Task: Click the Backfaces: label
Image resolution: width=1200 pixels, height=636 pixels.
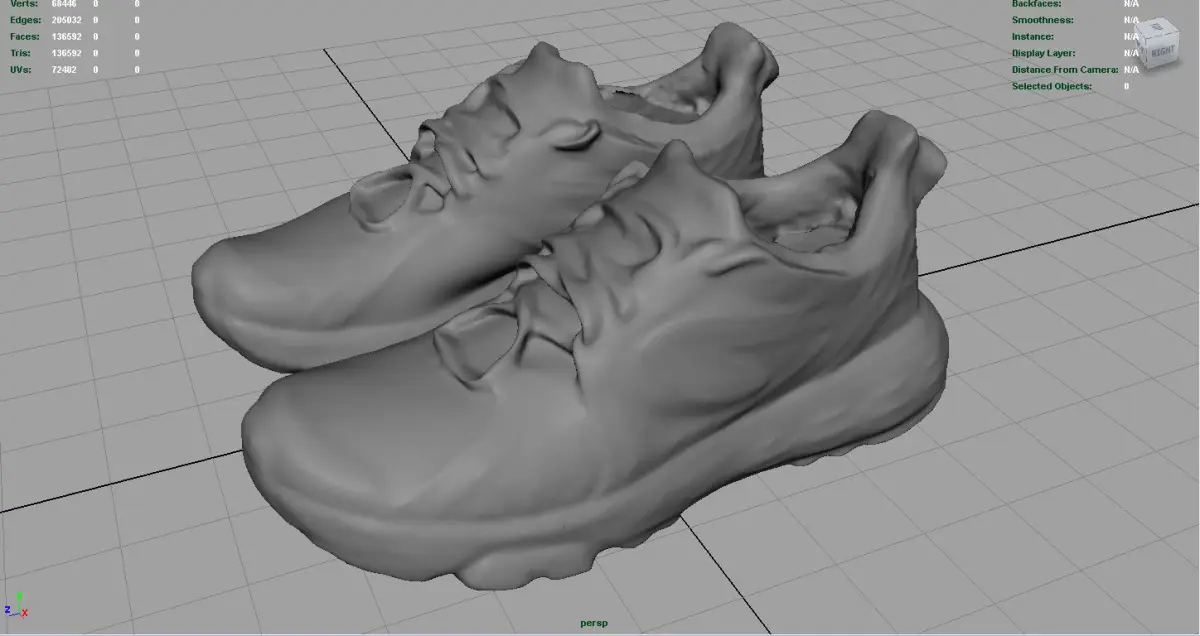Action: point(1037,4)
